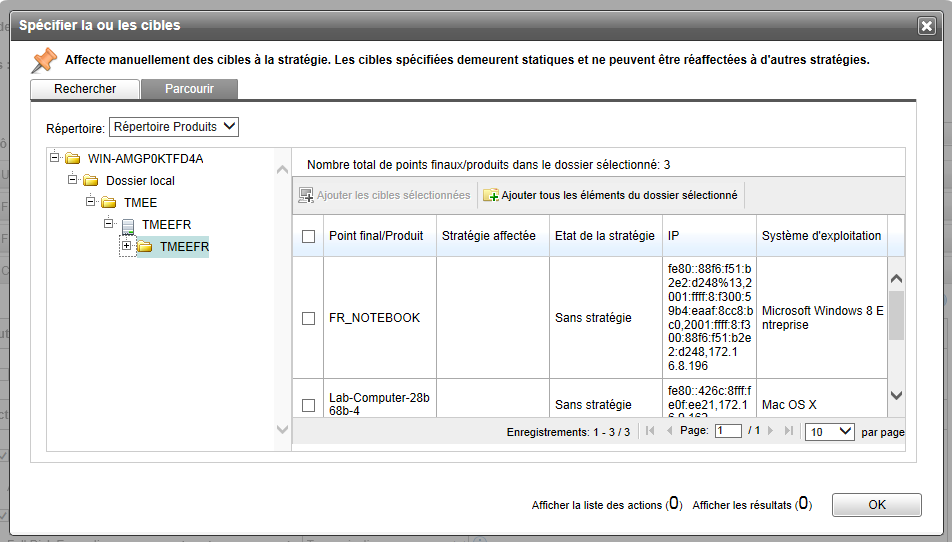Open the per-page records count dropdown
This screenshot has width=952, height=542.
[830, 432]
